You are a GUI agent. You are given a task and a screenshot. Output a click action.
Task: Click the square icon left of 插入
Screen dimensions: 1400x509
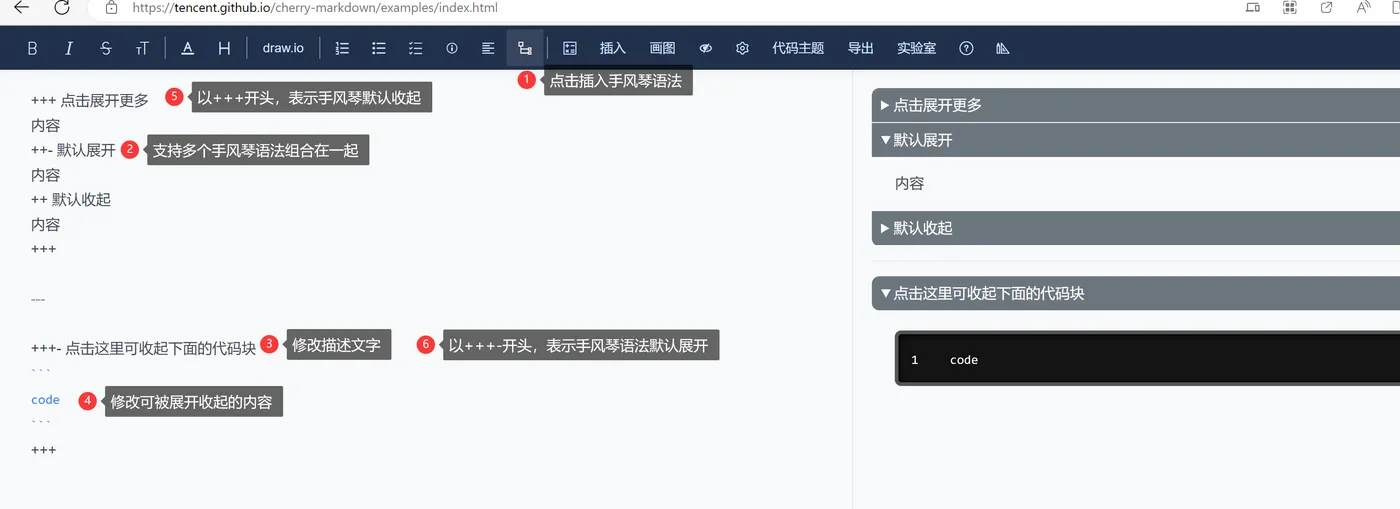pos(570,48)
